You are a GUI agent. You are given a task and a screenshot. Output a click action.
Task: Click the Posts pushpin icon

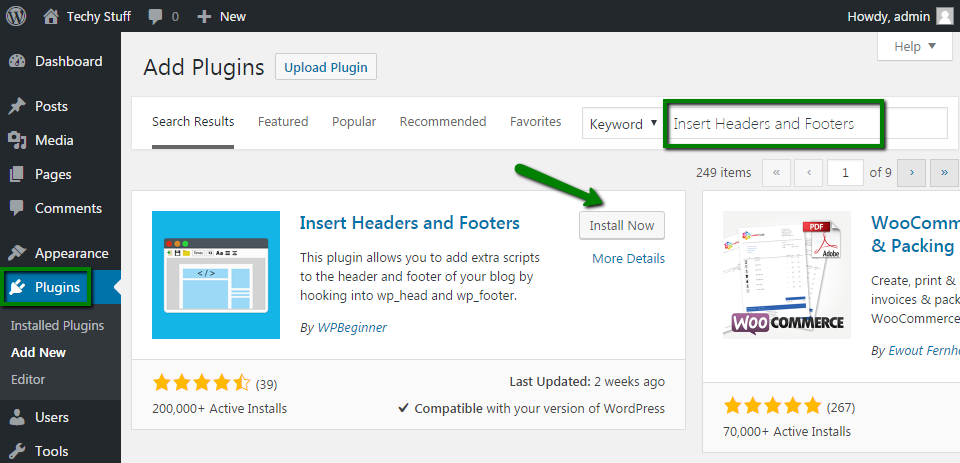click(17, 107)
